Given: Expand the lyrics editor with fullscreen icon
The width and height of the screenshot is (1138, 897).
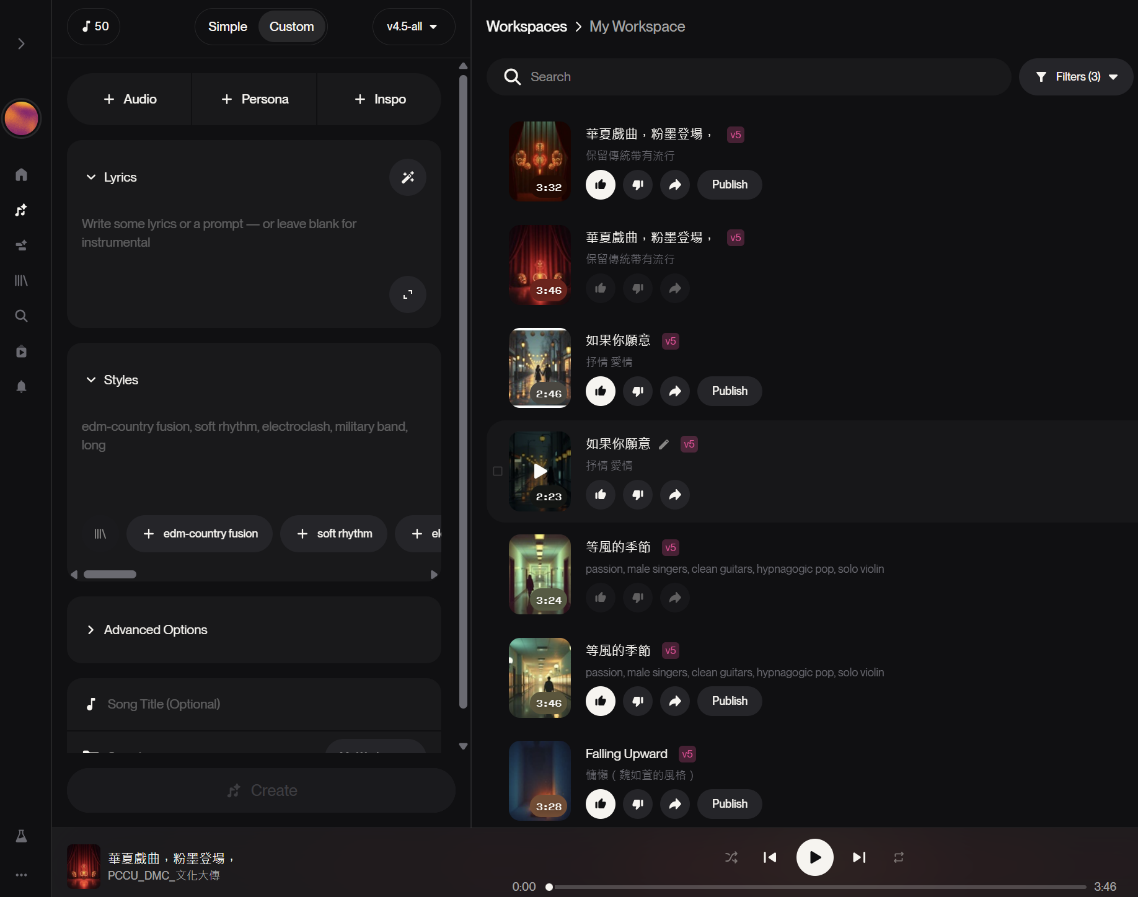Looking at the screenshot, I should (407, 295).
